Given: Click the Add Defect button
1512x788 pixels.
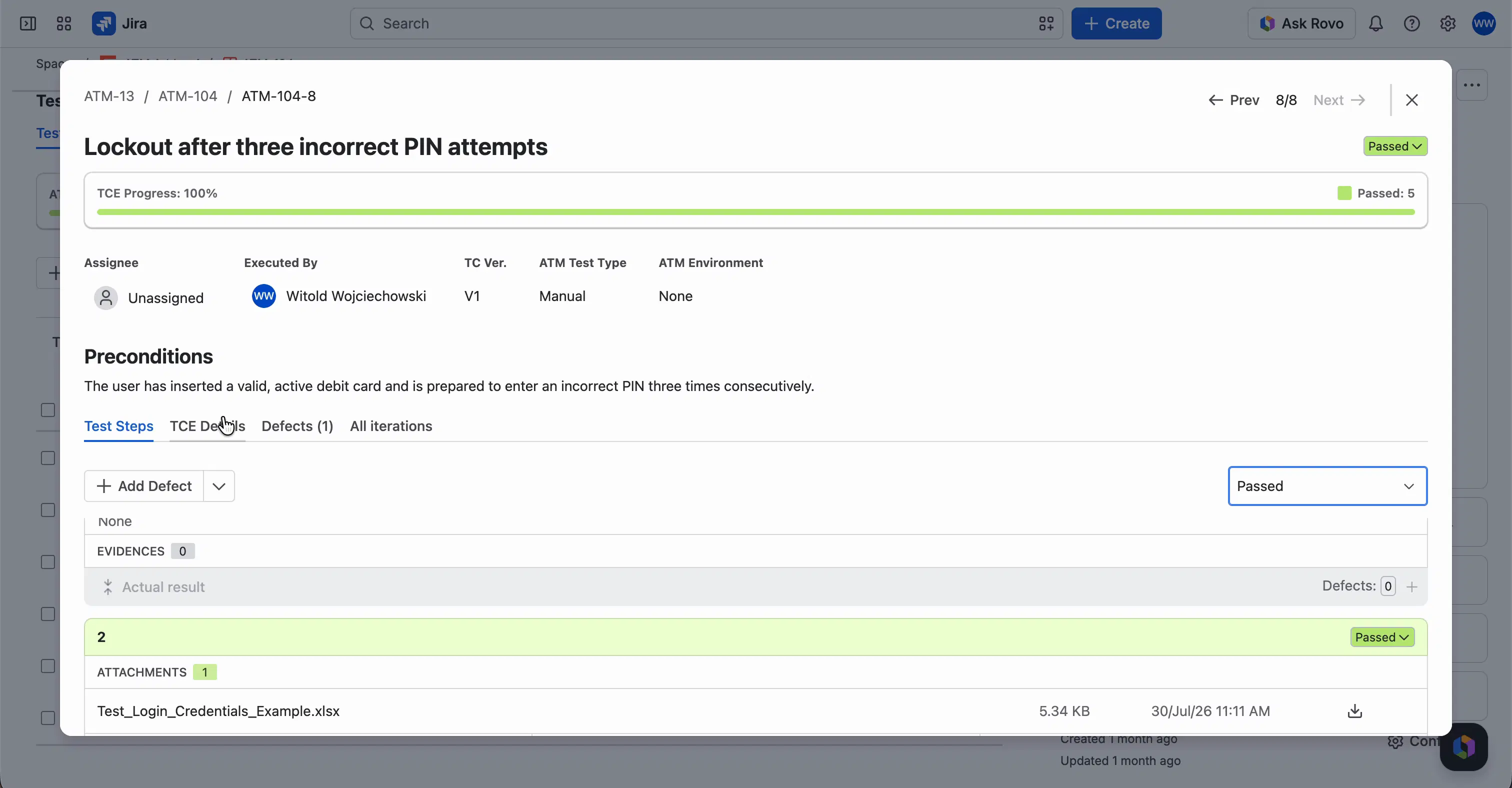Looking at the screenshot, I should point(144,486).
